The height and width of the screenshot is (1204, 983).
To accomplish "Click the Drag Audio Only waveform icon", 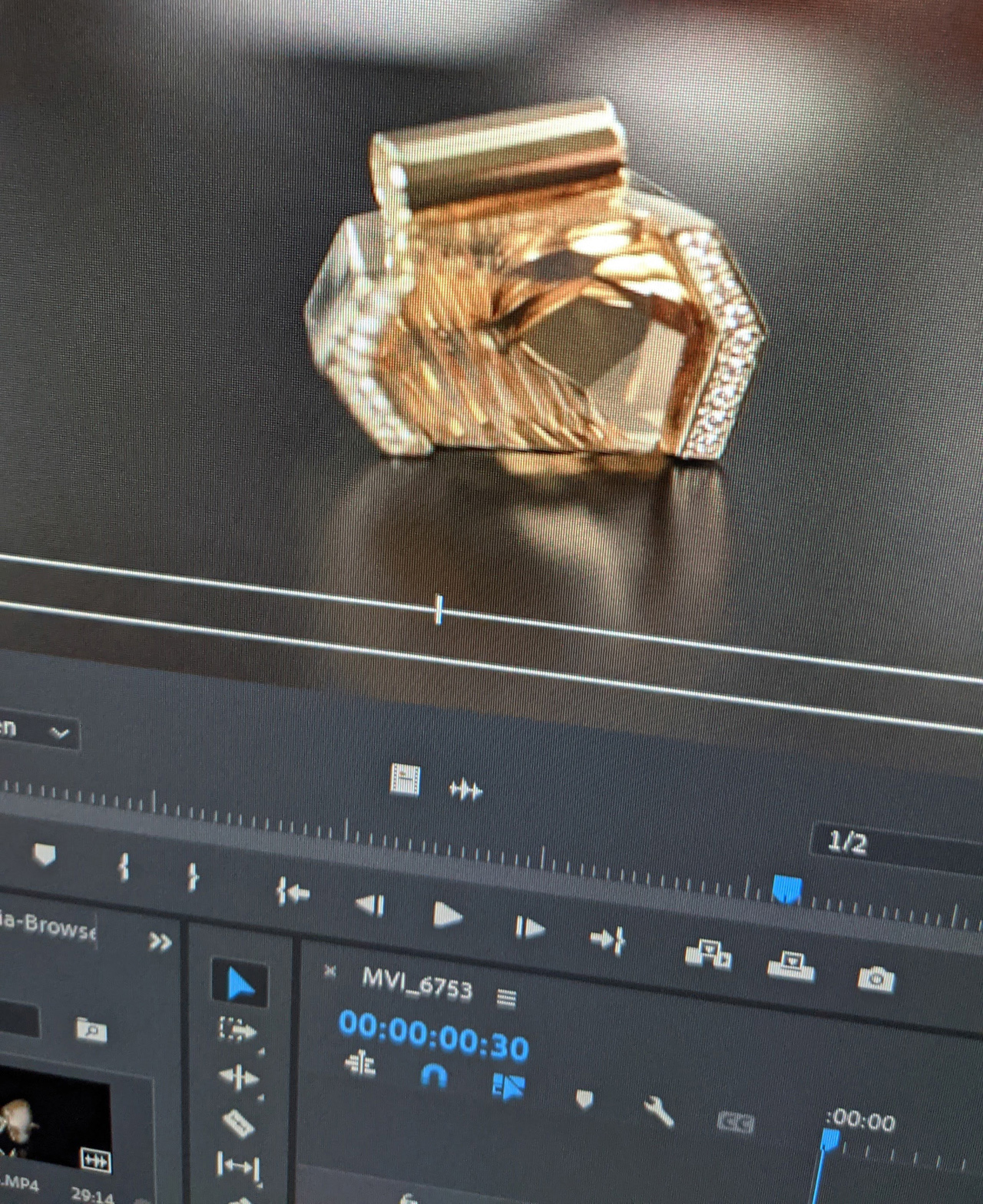I will (x=465, y=789).
